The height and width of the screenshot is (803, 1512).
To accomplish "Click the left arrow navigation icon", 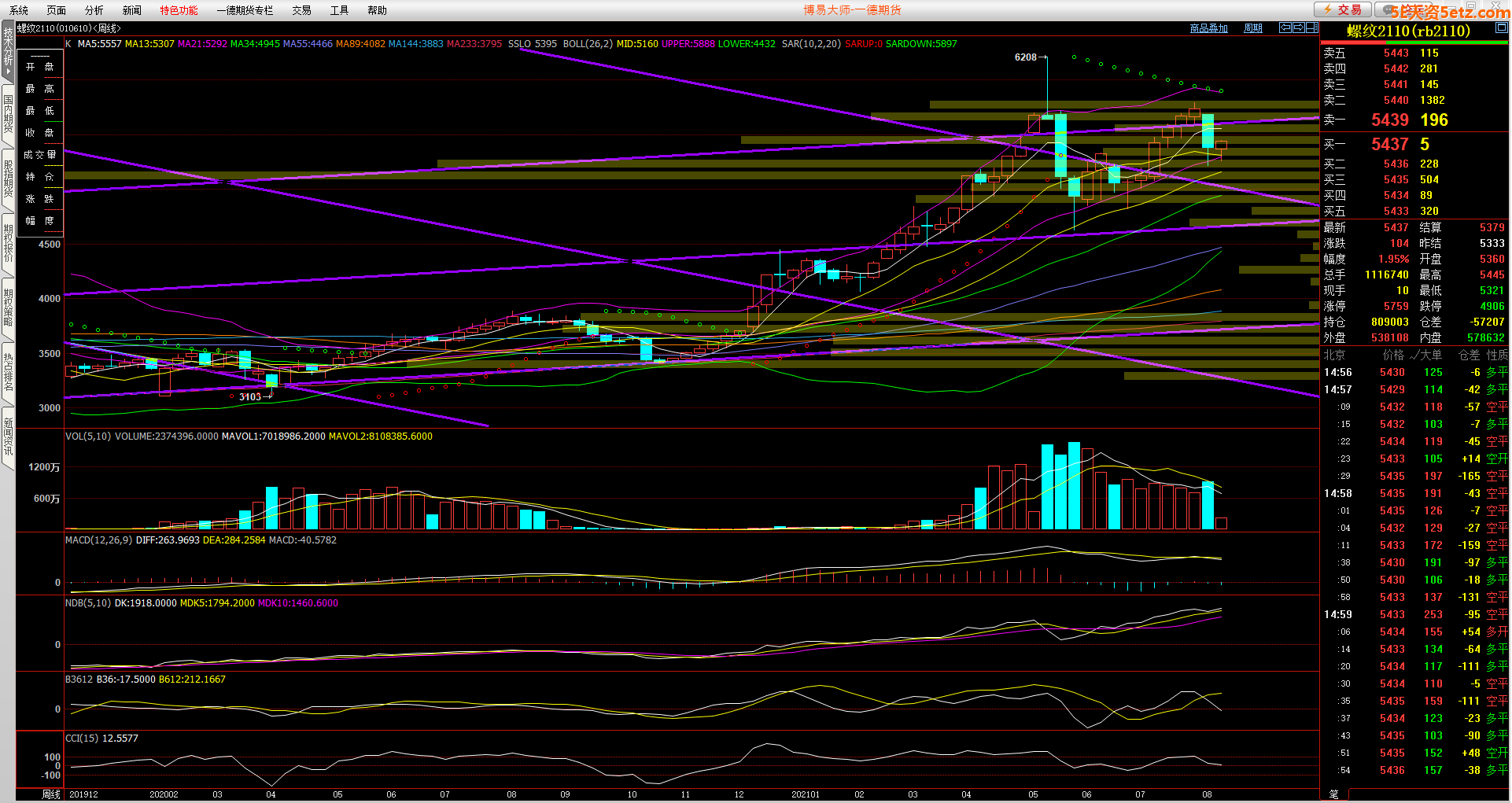I will [x=1285, y=28].
